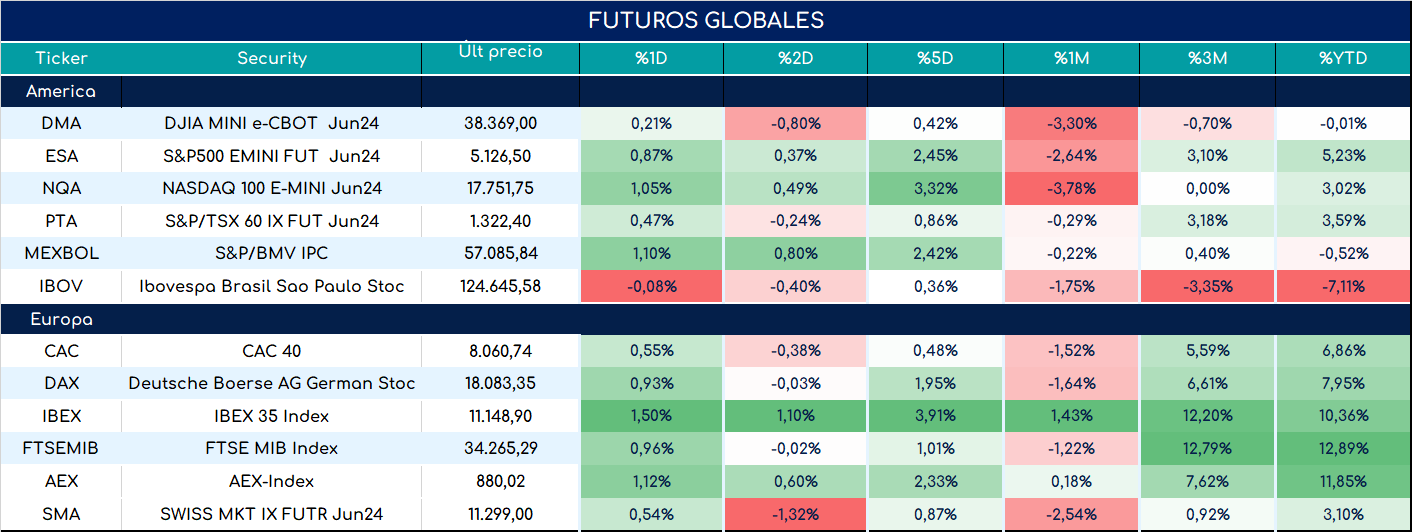Click the Ticker column header
1412x532 pixels.
click(x=61, y=58)
